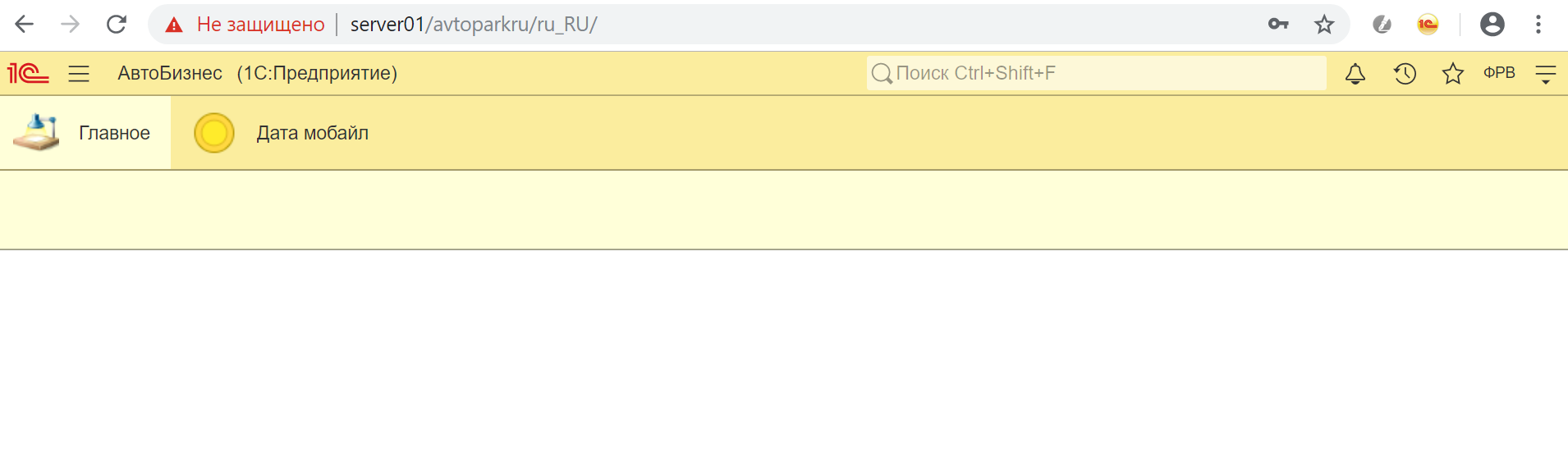The image size is (1568, 466).
Task: Open 1C favorites star
Action: [1453, 74]
